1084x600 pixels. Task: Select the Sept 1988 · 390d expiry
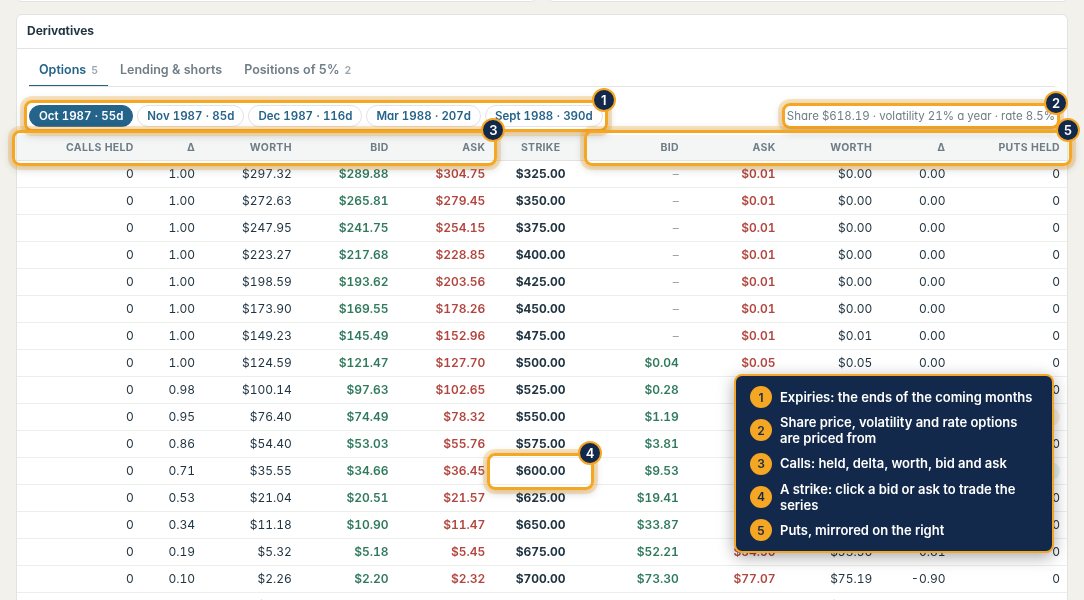(x=543, y=115)
